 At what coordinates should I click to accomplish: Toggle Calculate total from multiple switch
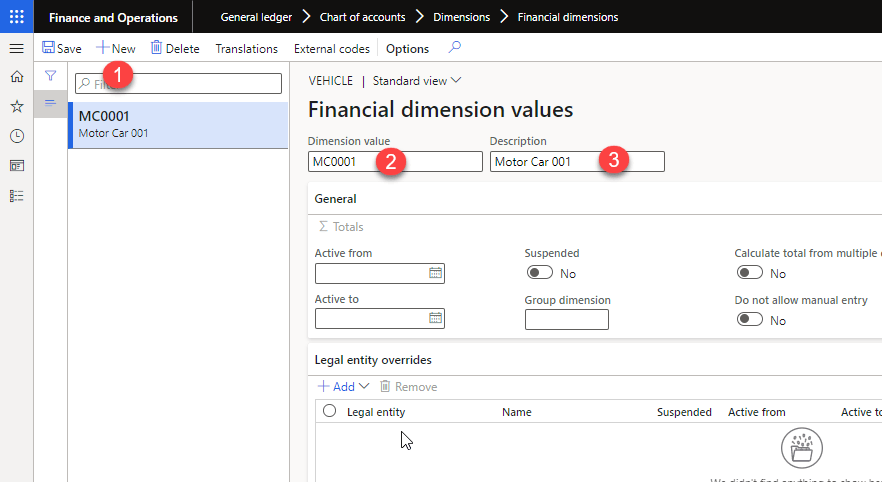750,273
